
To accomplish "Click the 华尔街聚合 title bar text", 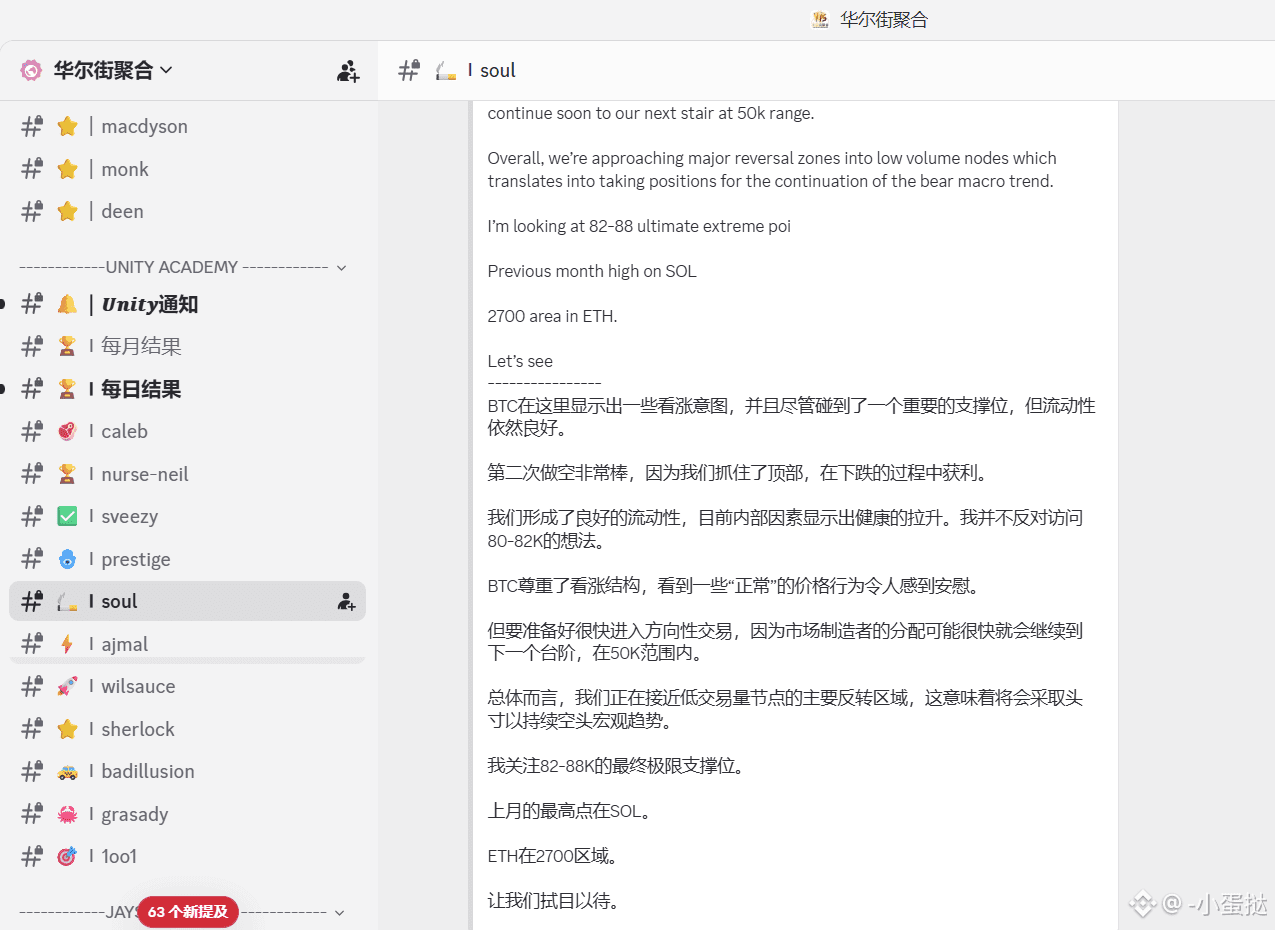I will (884, 19).
